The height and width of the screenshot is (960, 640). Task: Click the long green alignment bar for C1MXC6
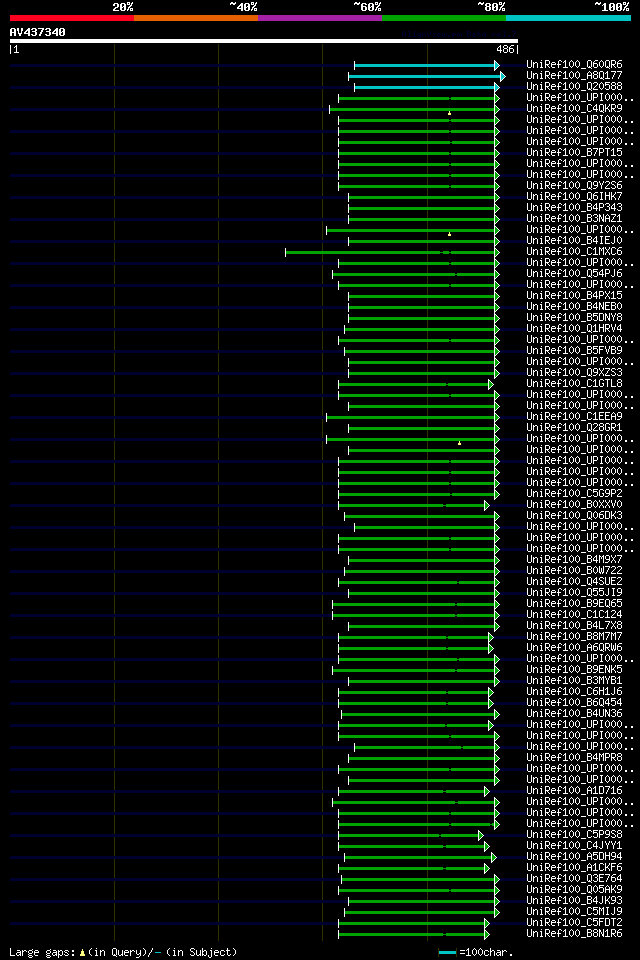coord(392,252)
